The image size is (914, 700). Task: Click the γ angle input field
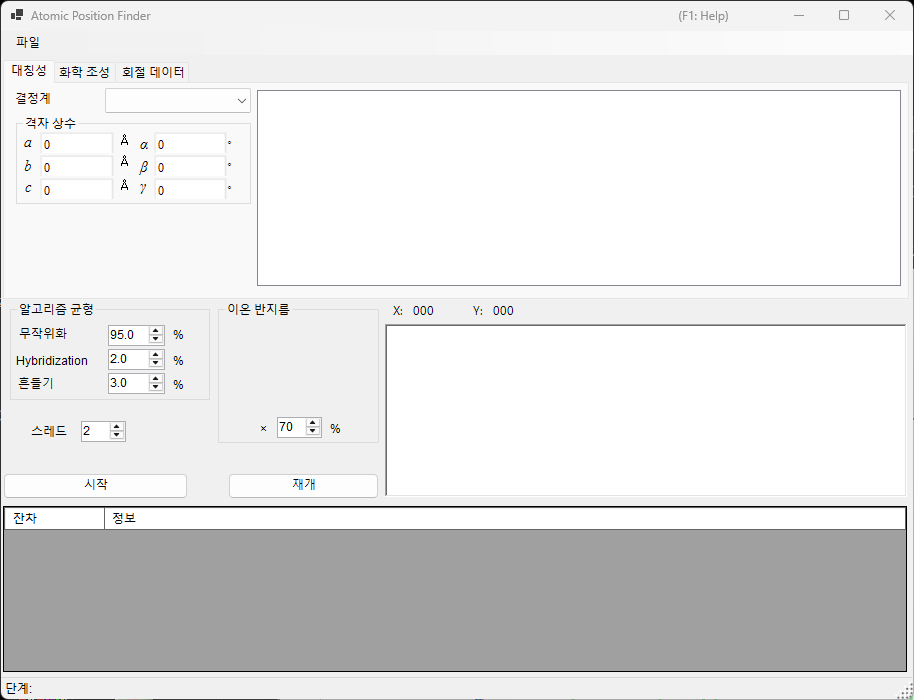190,190
